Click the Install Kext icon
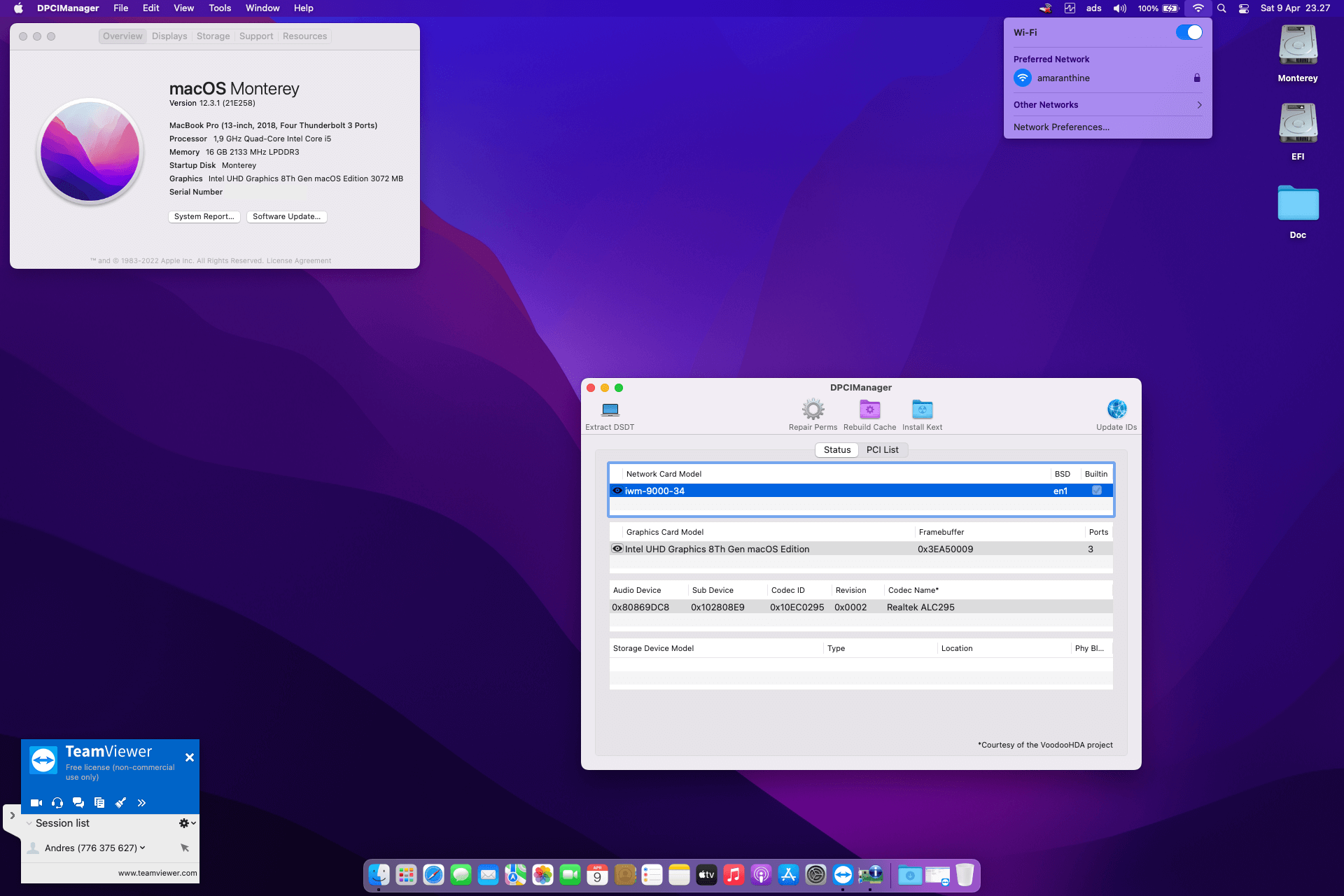This screenshot has height=896, width=1344. pos(922,409)
